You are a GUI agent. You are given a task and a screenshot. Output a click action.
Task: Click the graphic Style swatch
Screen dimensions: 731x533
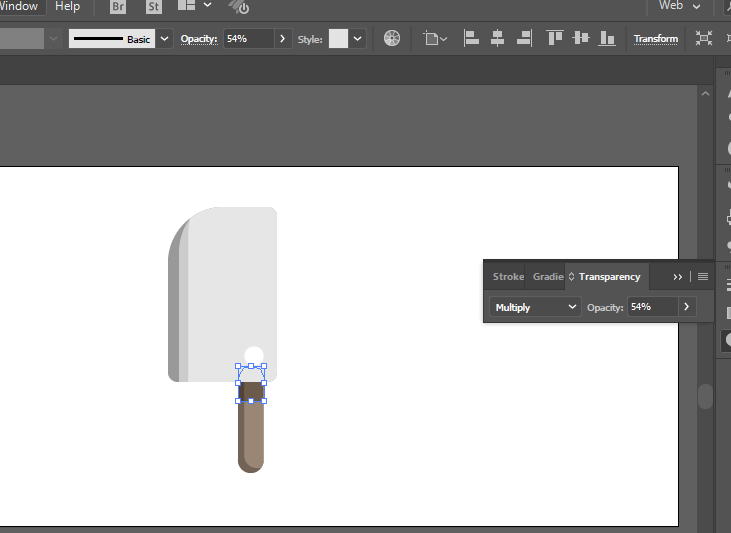(338, 39)
